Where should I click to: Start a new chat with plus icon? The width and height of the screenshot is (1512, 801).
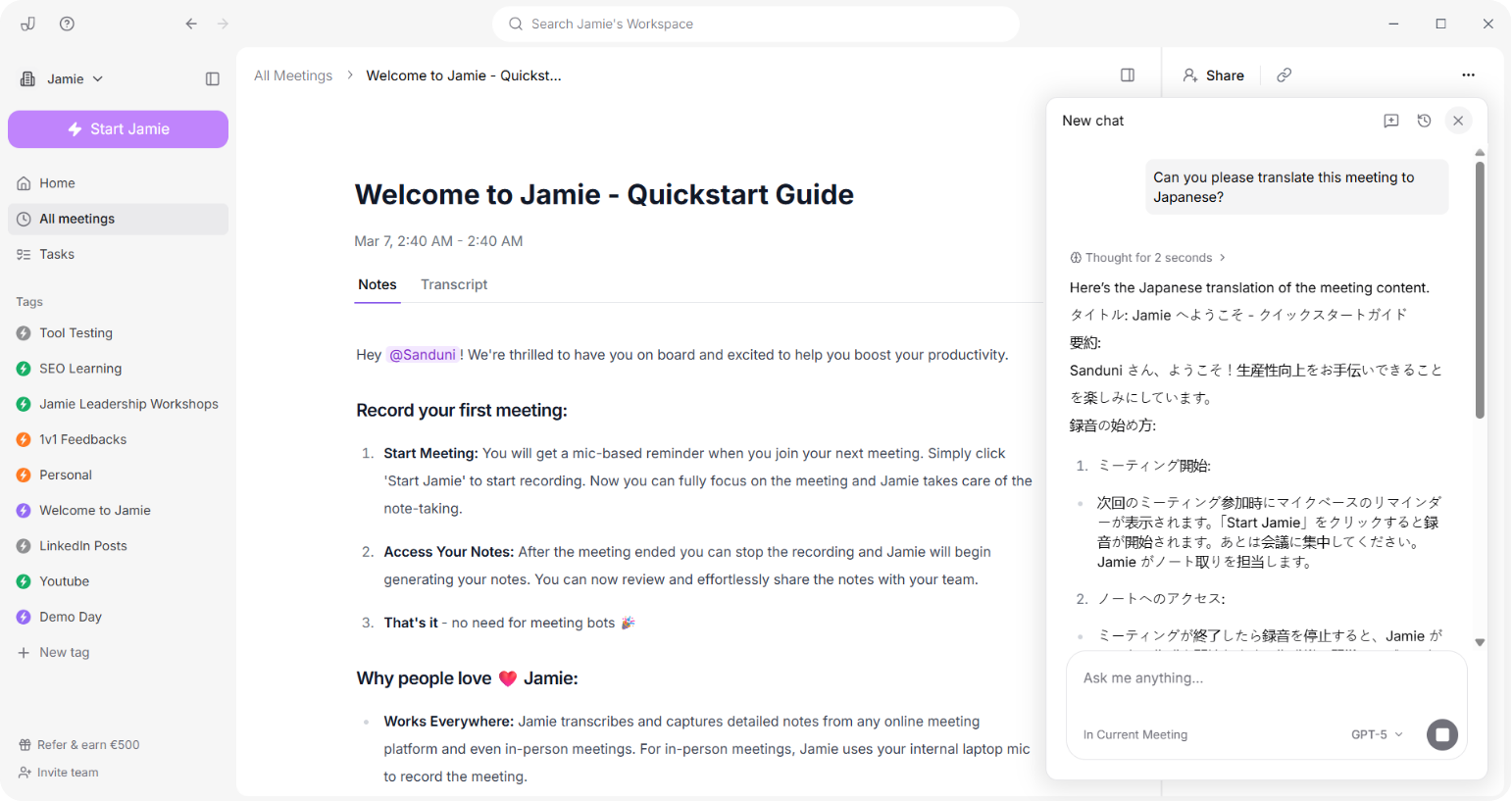1390,121
